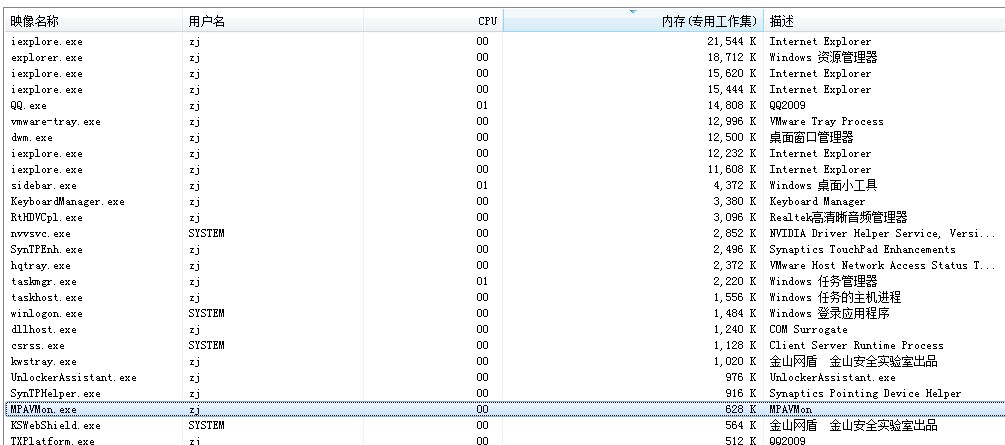Viewport: 1005px width, 445px height.
Task: Select the explorer.exe process row
Action: coord(46,57)
